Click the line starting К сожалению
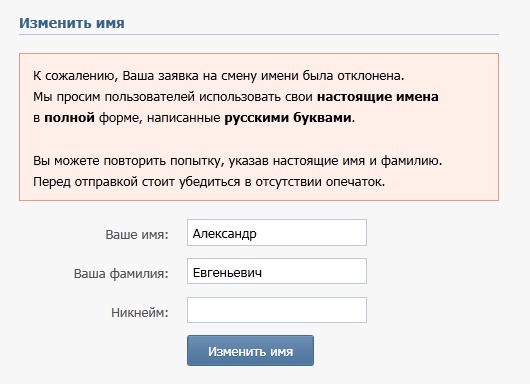This screenshot has width=530, height=384. (x=218, y=76)
